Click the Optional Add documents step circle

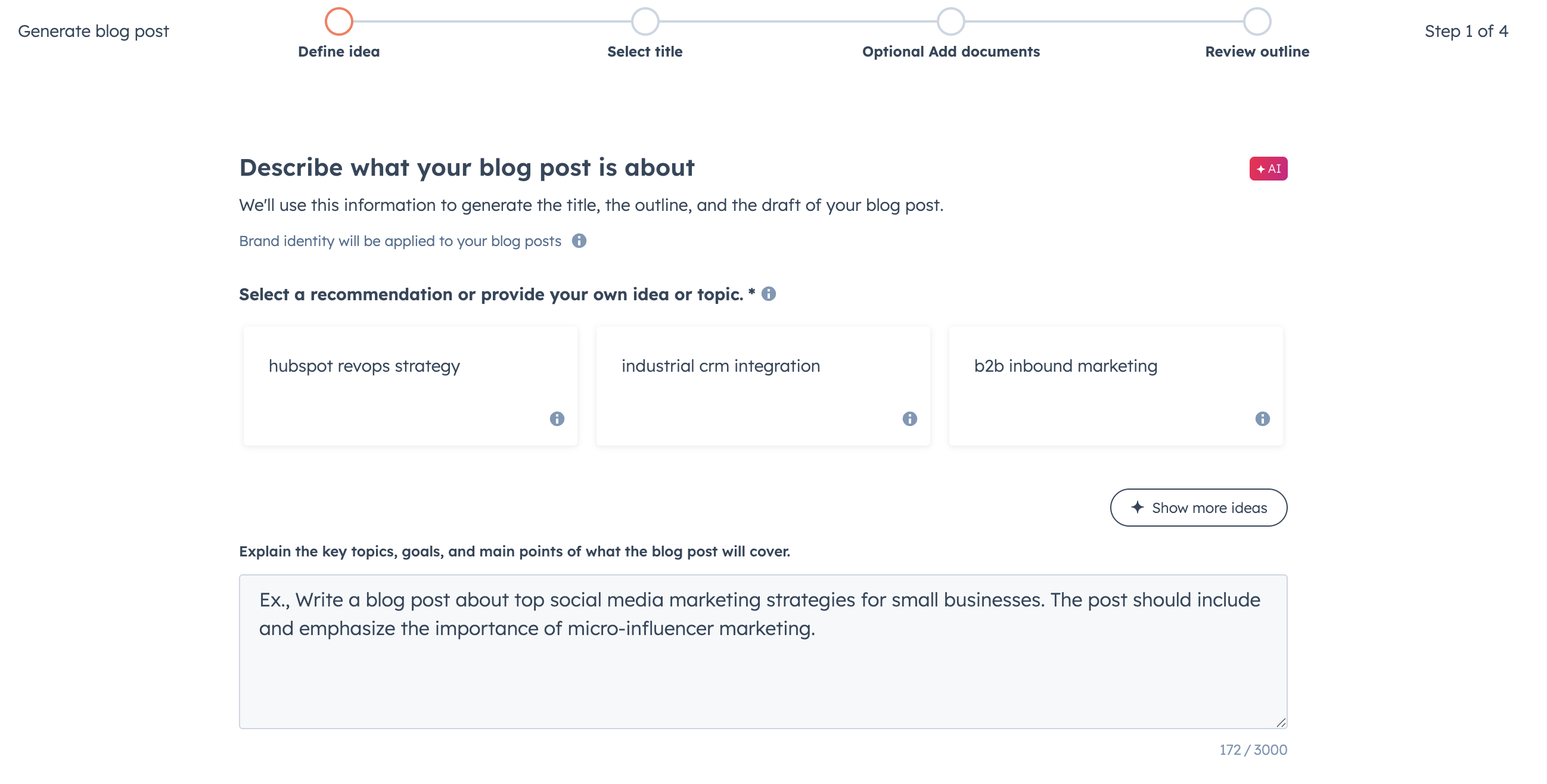tap(950, 21)
